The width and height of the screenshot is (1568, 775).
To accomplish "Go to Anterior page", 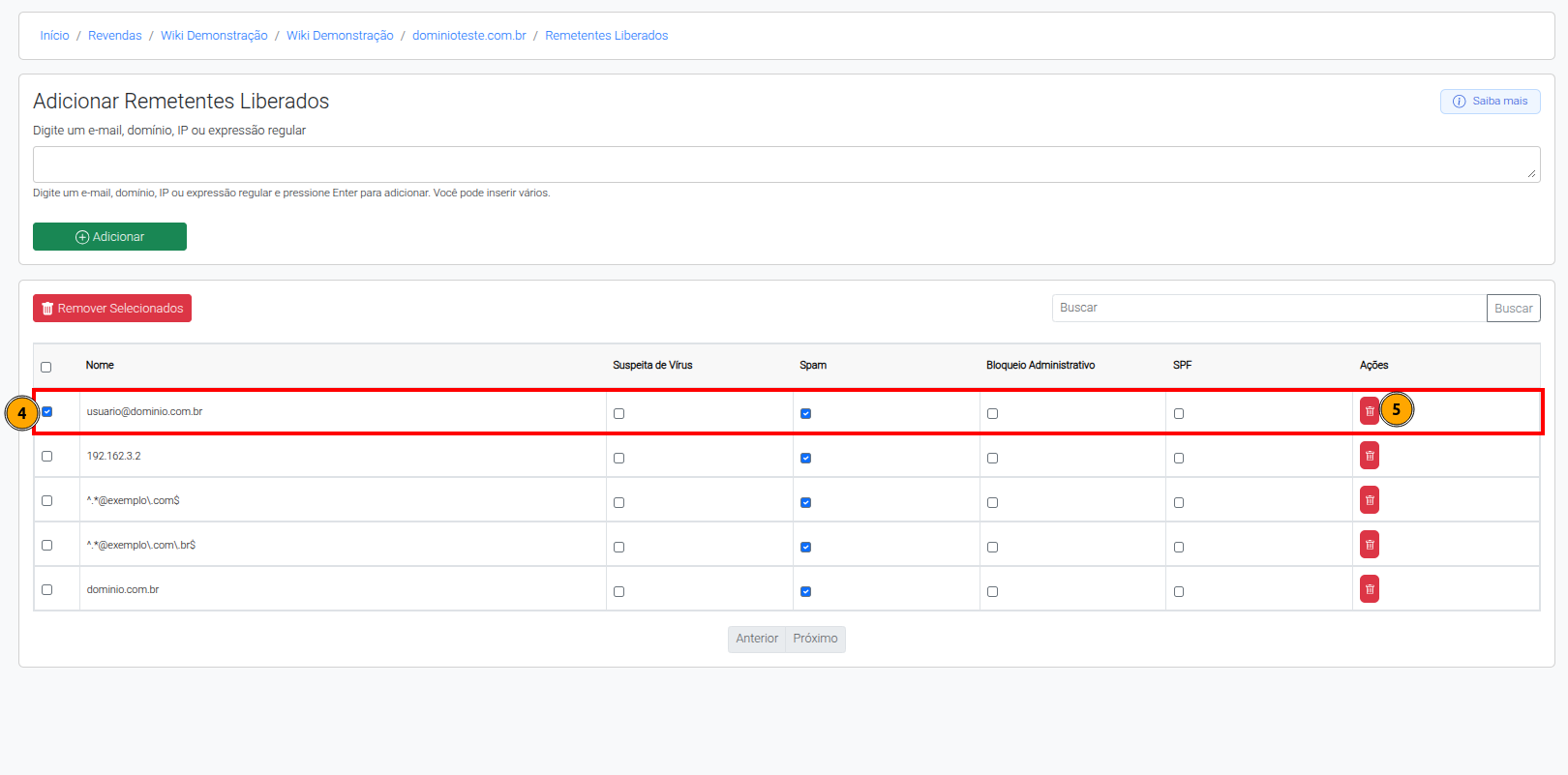I will click(x=757, y=639).
